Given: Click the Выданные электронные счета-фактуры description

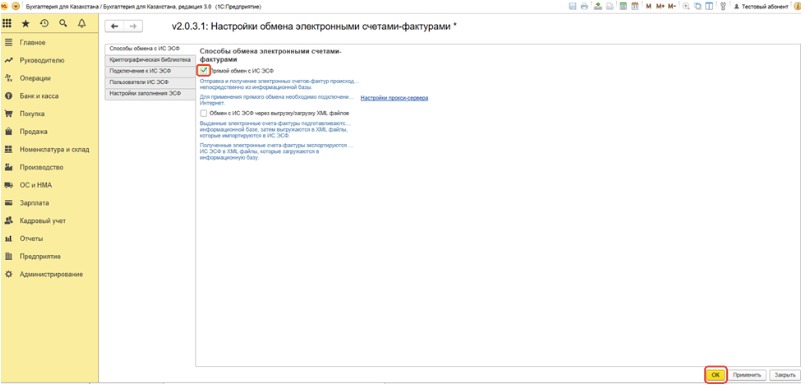Looking at the screenshot, I should (276, 130).
